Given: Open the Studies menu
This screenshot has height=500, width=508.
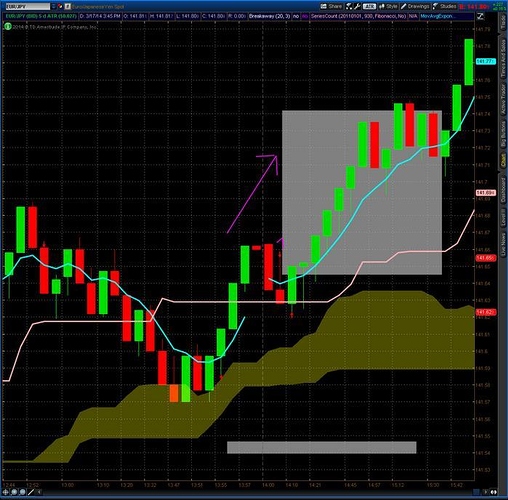Looking at the screenshot, I should pos(444,6).
